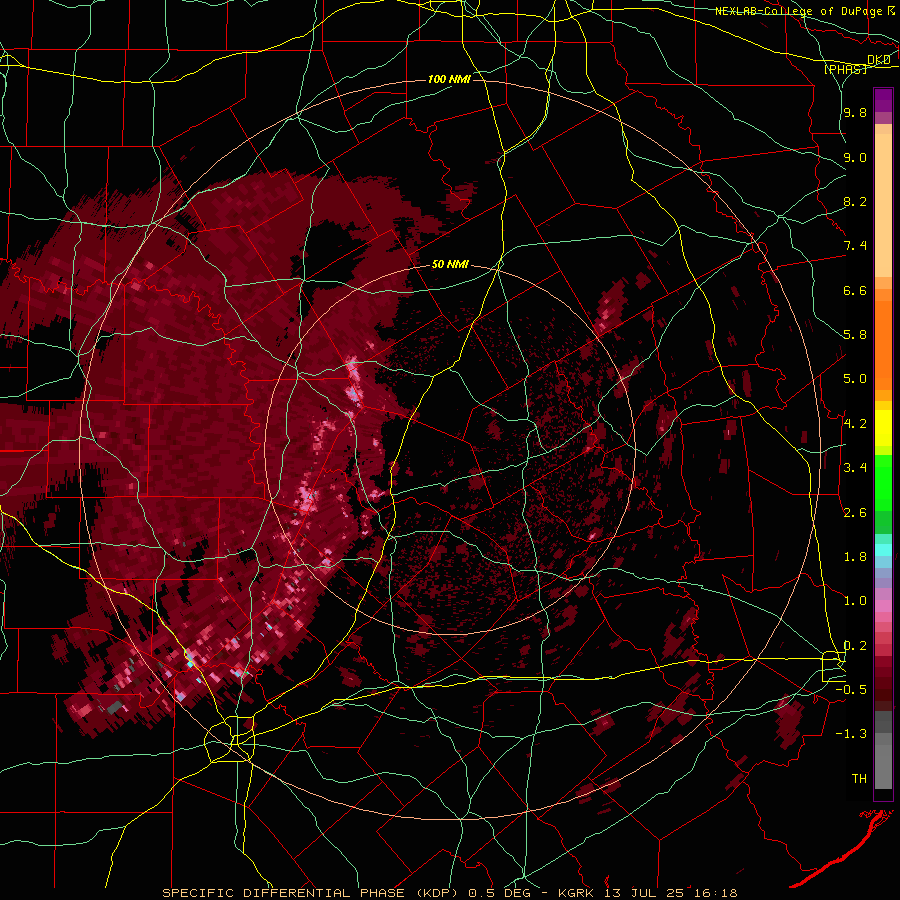Click the 8.2 value on the color scale

[855, 202]
